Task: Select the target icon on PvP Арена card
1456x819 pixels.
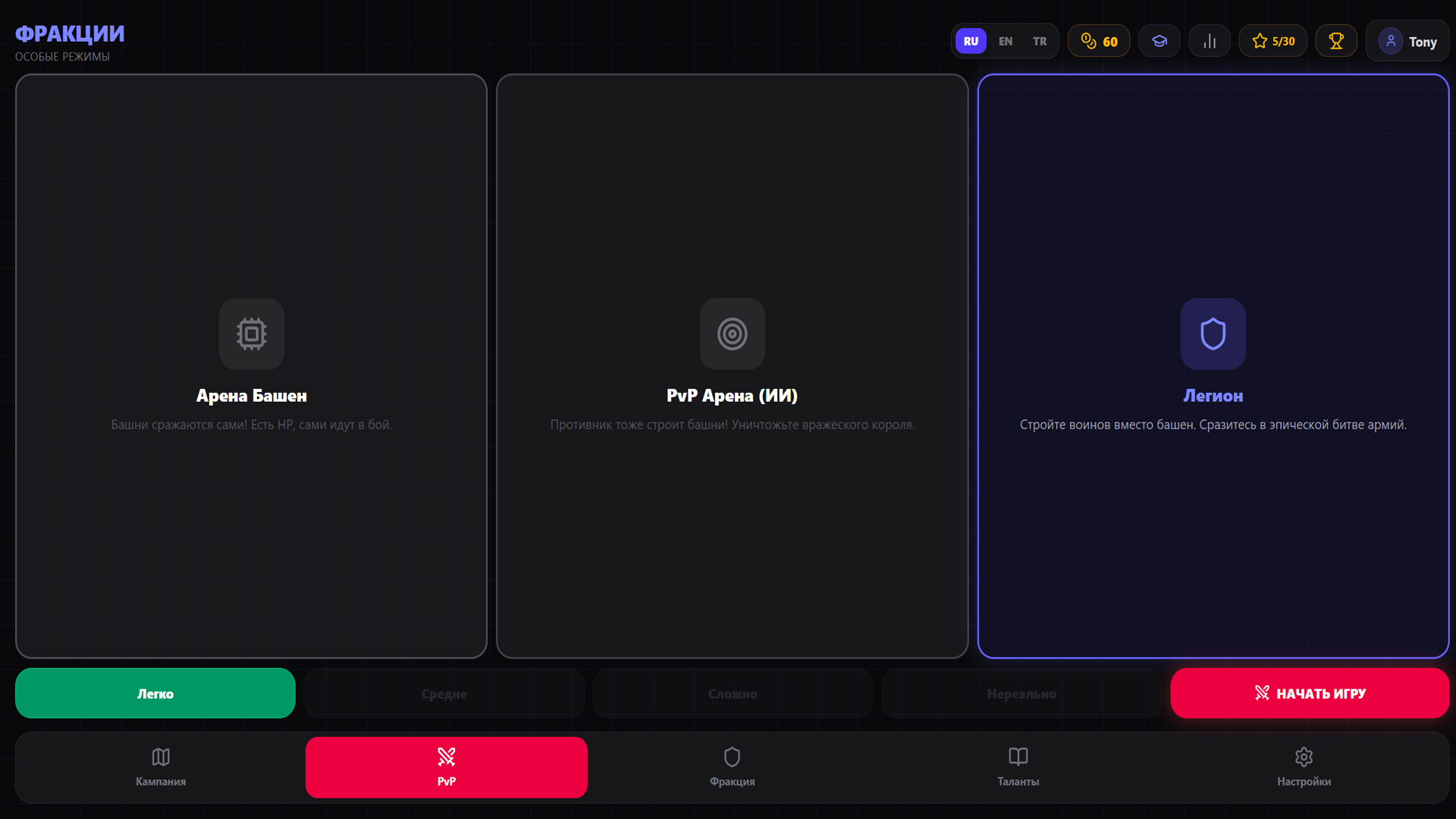Action: coord(732,334)
